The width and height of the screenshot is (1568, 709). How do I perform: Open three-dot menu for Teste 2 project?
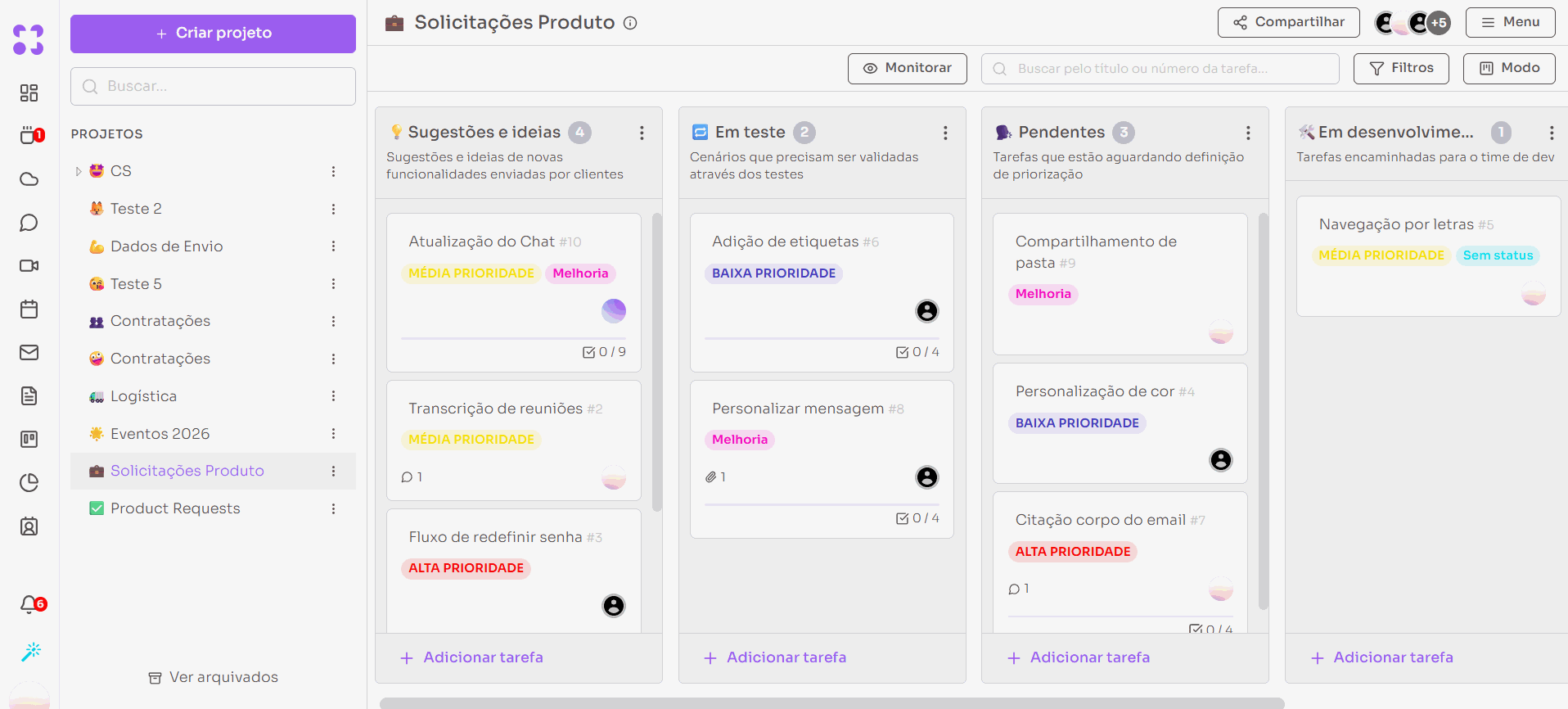tap(333, 209)
